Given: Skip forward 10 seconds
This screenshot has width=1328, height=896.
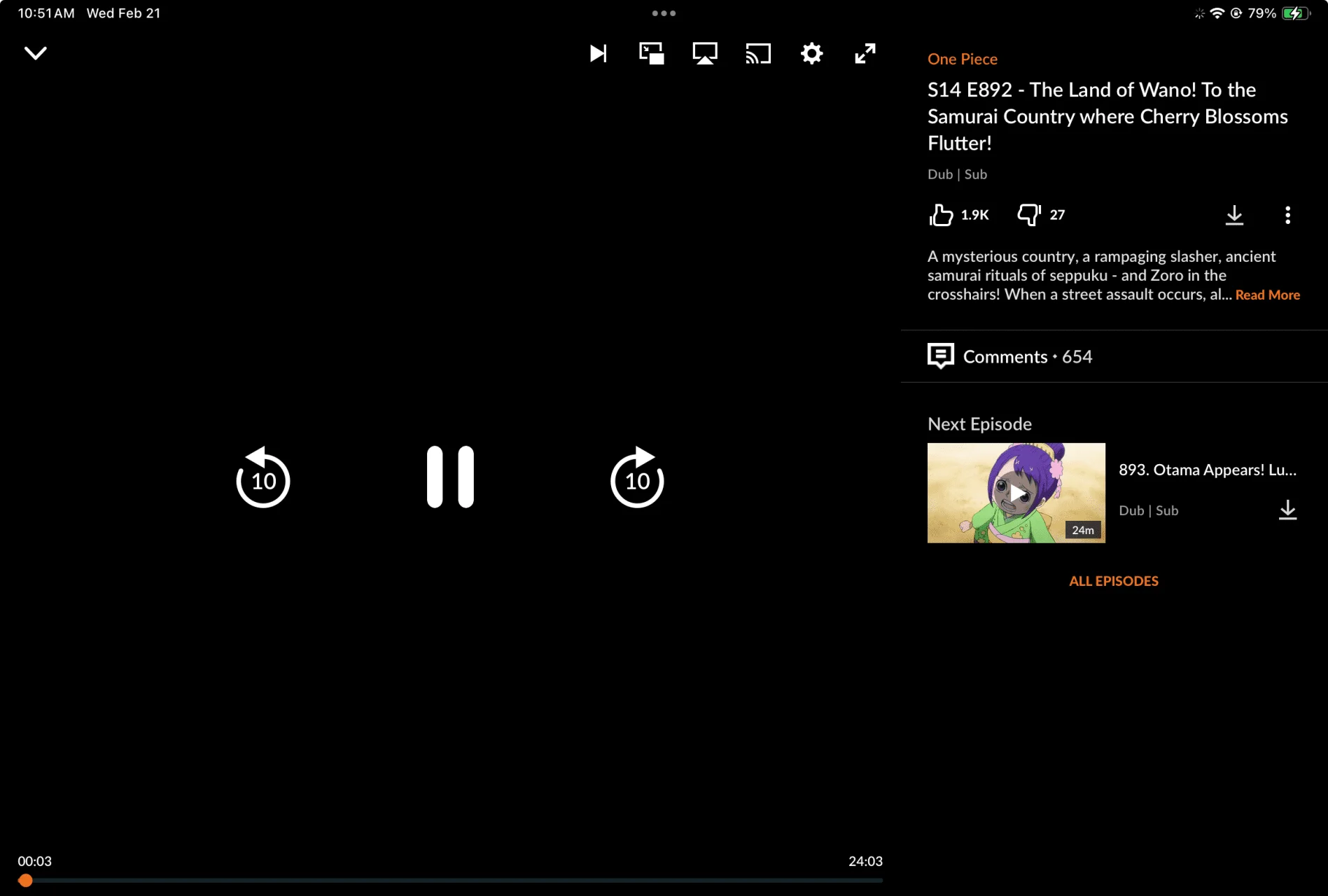Looking at the screenshot, I should tap(637, 477).
